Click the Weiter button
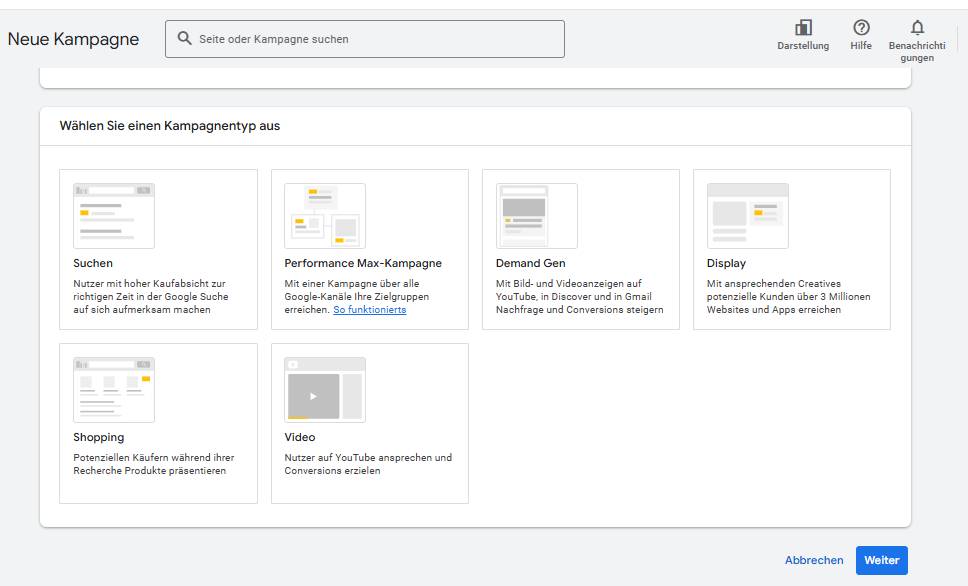This screenshot has height=586, width=968. click(x=882, y=560)
